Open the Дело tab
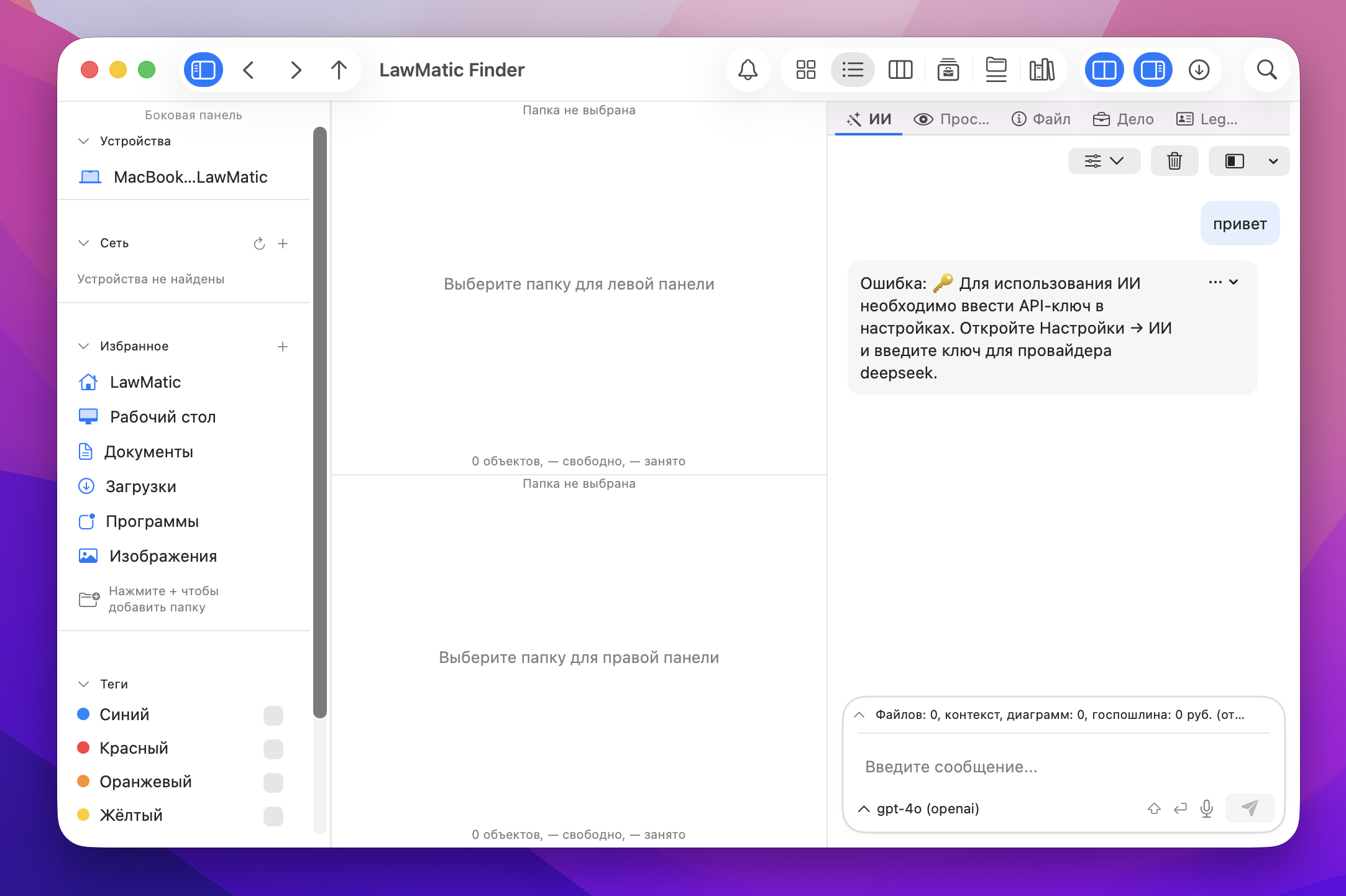This screenshot has width=1346, height=896. point(1124,119)
